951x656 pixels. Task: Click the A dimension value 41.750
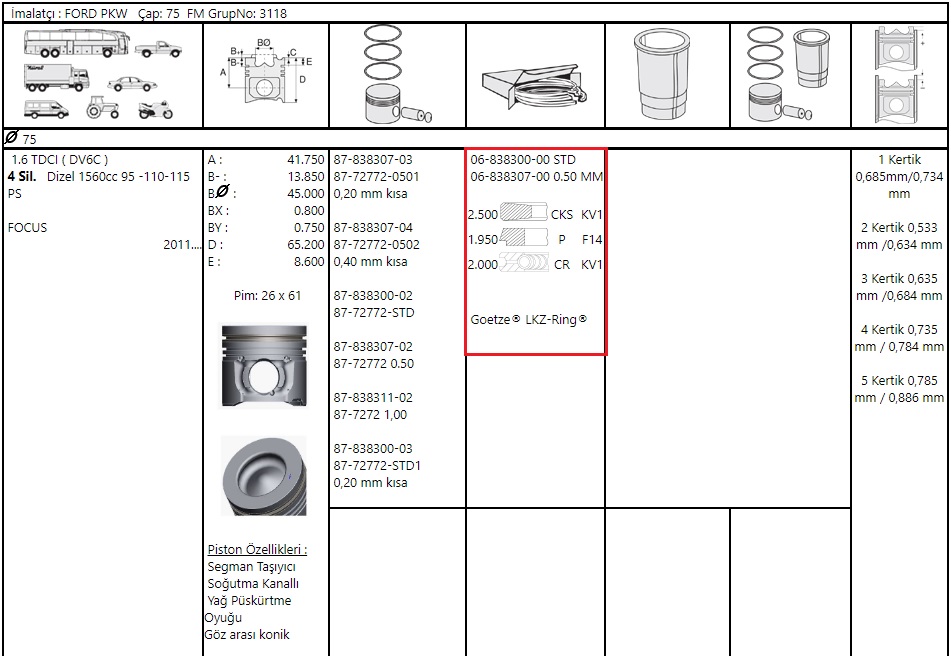306,160
